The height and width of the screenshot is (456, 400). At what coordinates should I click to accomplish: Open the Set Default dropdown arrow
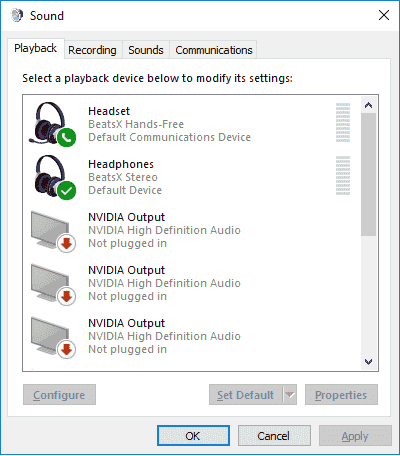290,395
